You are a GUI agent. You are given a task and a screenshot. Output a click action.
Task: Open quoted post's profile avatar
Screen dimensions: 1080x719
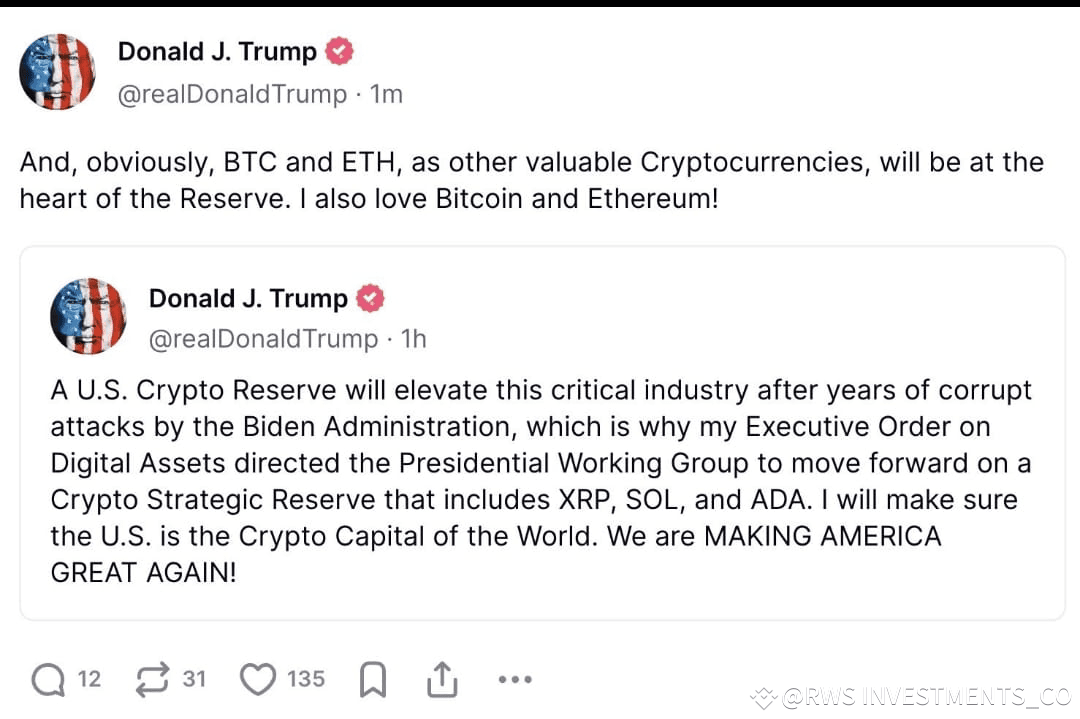[x=88, y=316]
